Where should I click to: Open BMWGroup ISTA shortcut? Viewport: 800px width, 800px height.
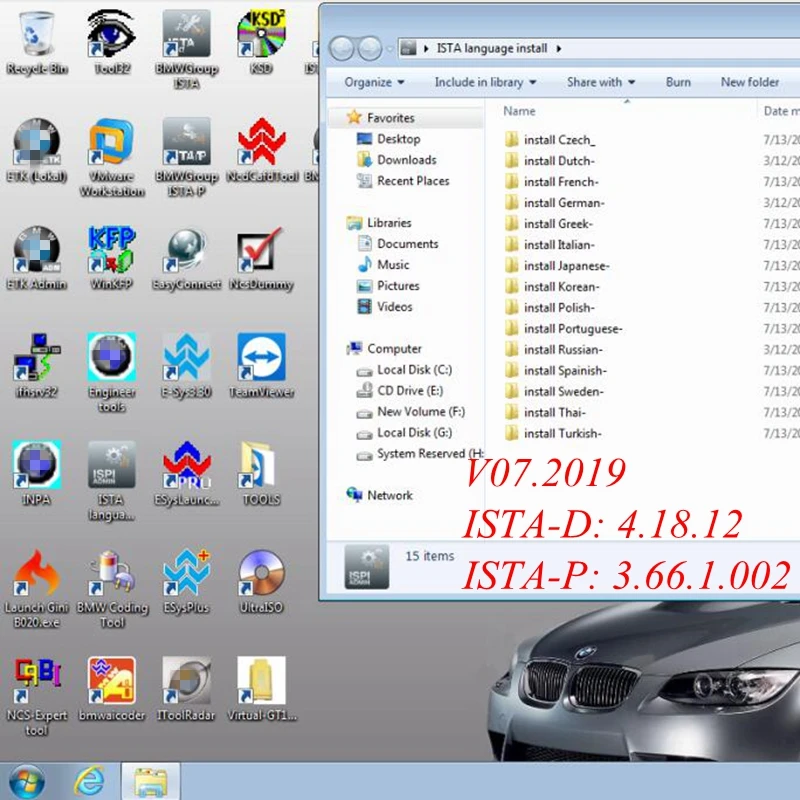coord(186,50)
